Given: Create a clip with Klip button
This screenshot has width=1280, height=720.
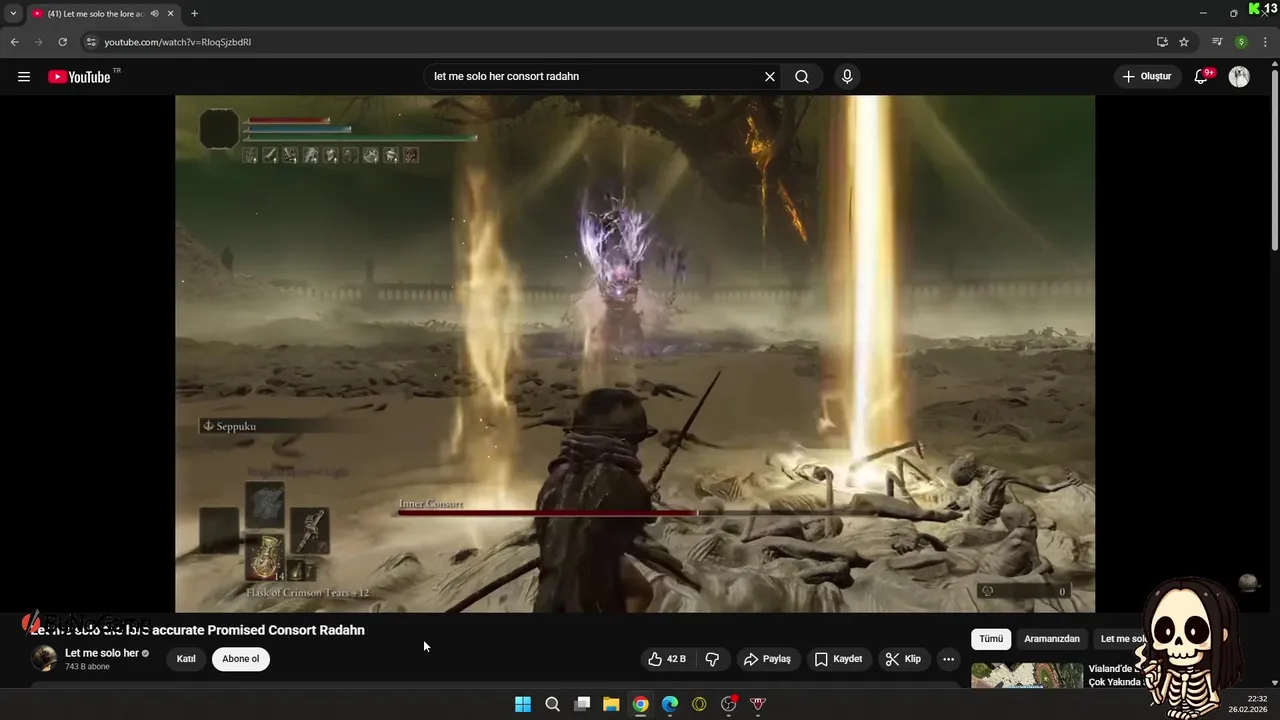Looking at the screenshot, I should [903, 659].
